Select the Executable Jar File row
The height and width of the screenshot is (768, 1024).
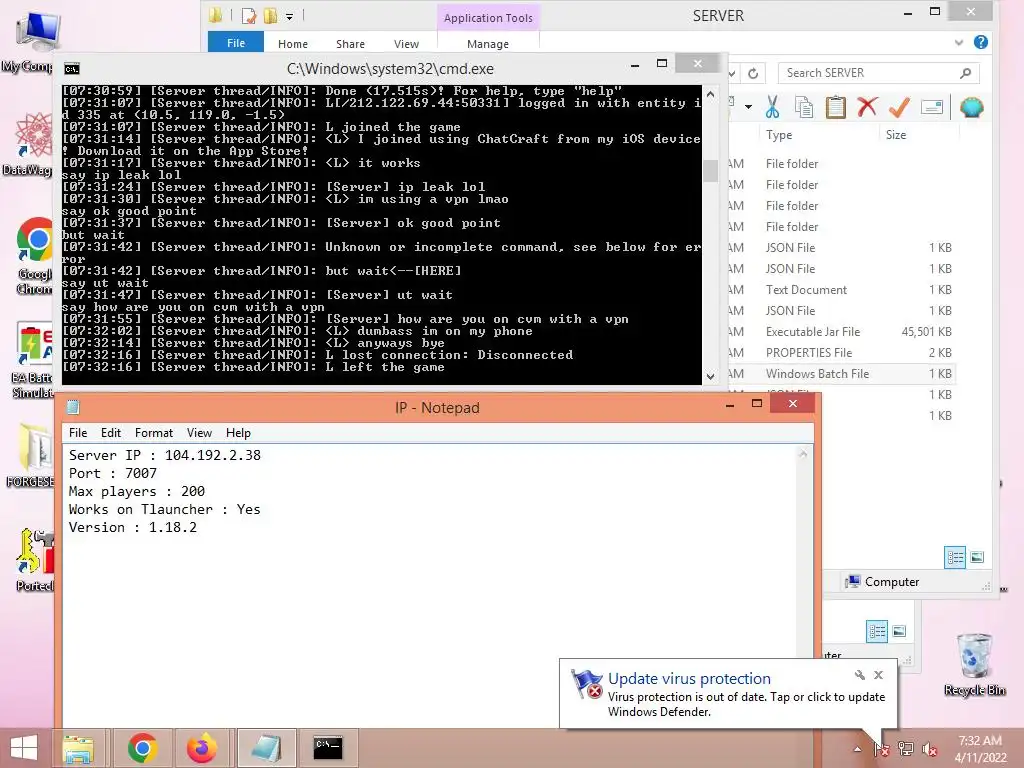tap(841, 332)
